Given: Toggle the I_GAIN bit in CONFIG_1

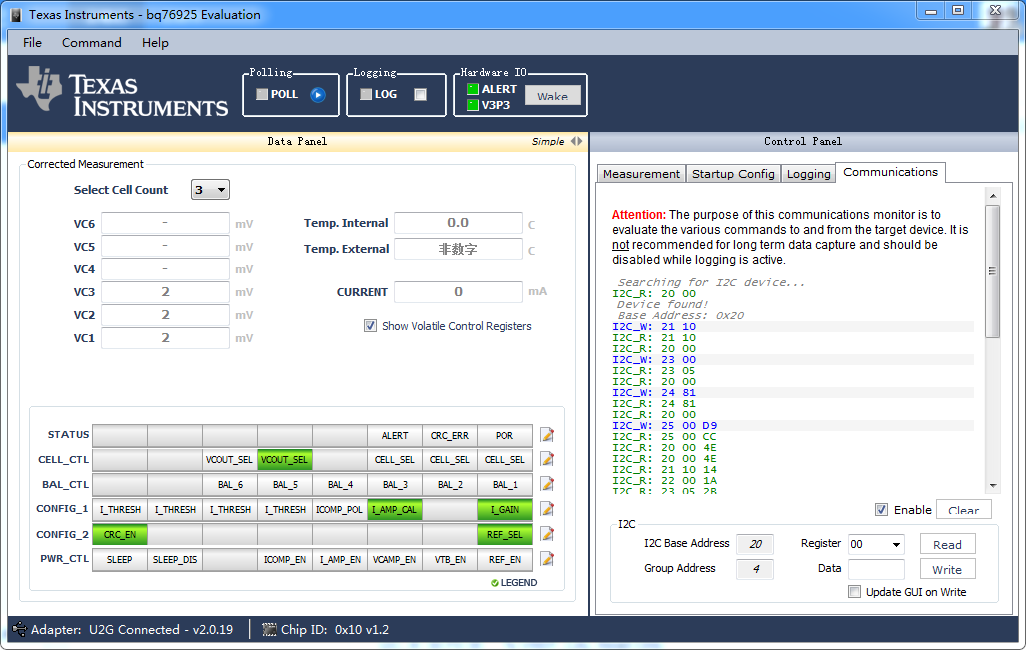Looking at the screenshot, I should click(504, 509).
